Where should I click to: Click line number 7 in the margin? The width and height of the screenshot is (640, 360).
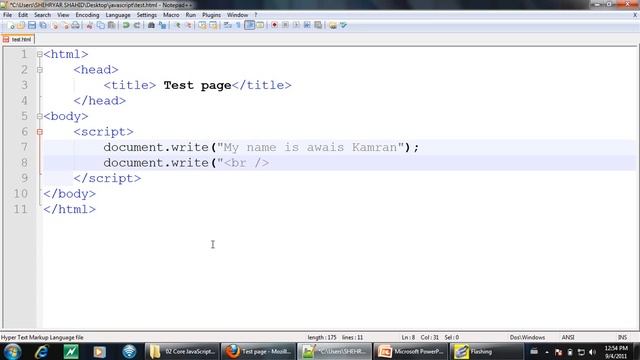coord(24,147)
